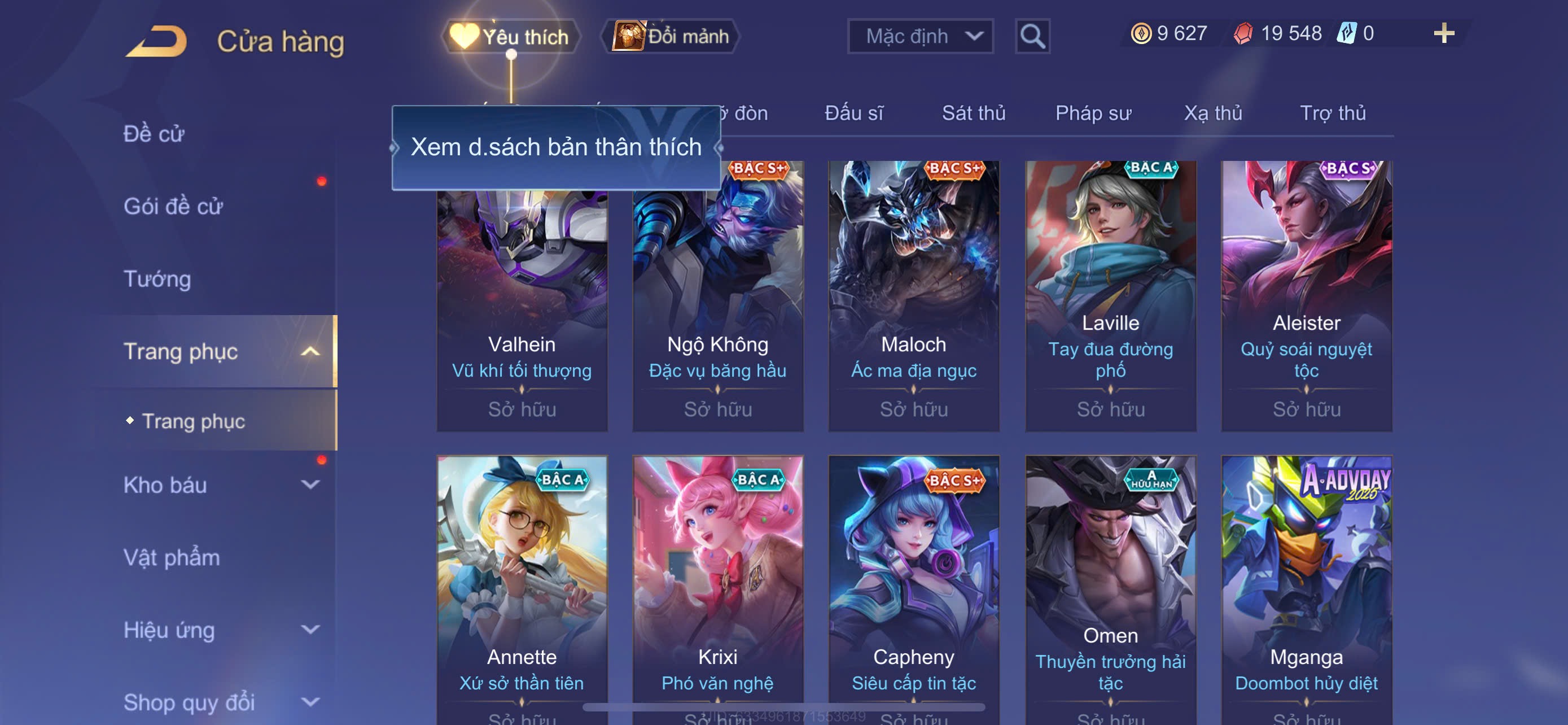Select the Capheny Siêu cấp tin tặc card
Viewport: 1568px width, 725px height.
914,591
